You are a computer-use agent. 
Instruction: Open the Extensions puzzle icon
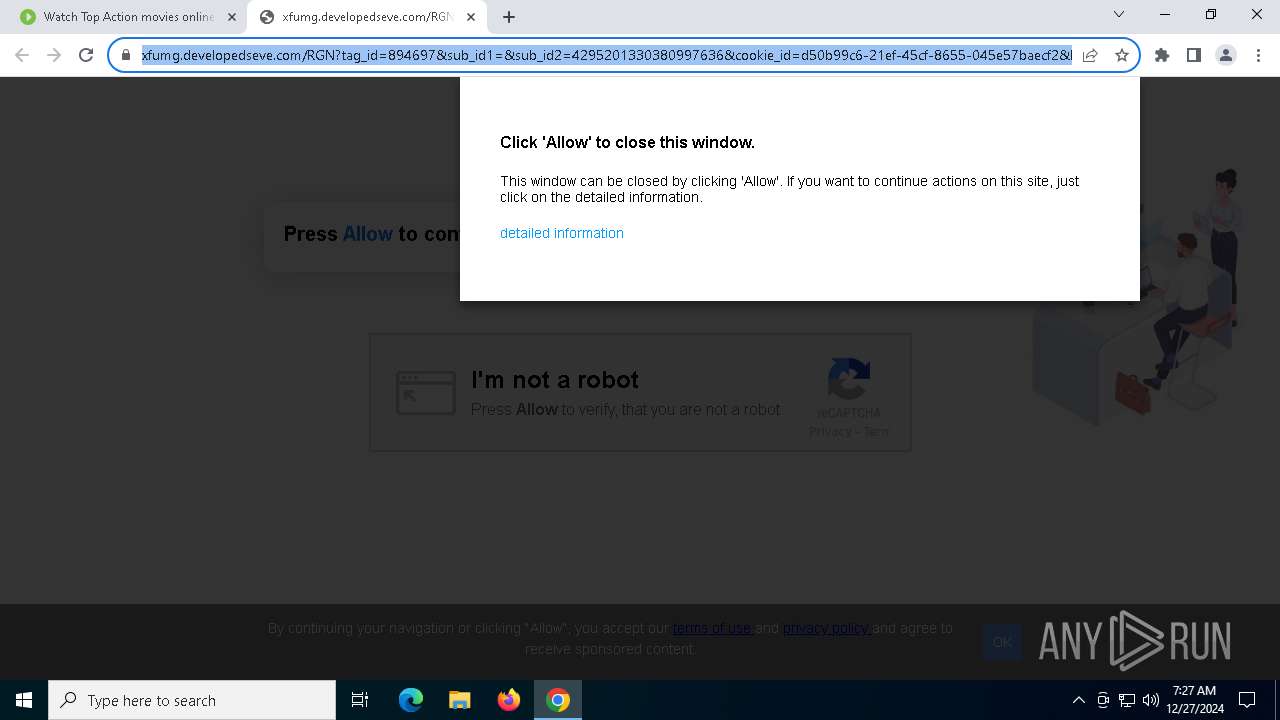(1162, 55)
